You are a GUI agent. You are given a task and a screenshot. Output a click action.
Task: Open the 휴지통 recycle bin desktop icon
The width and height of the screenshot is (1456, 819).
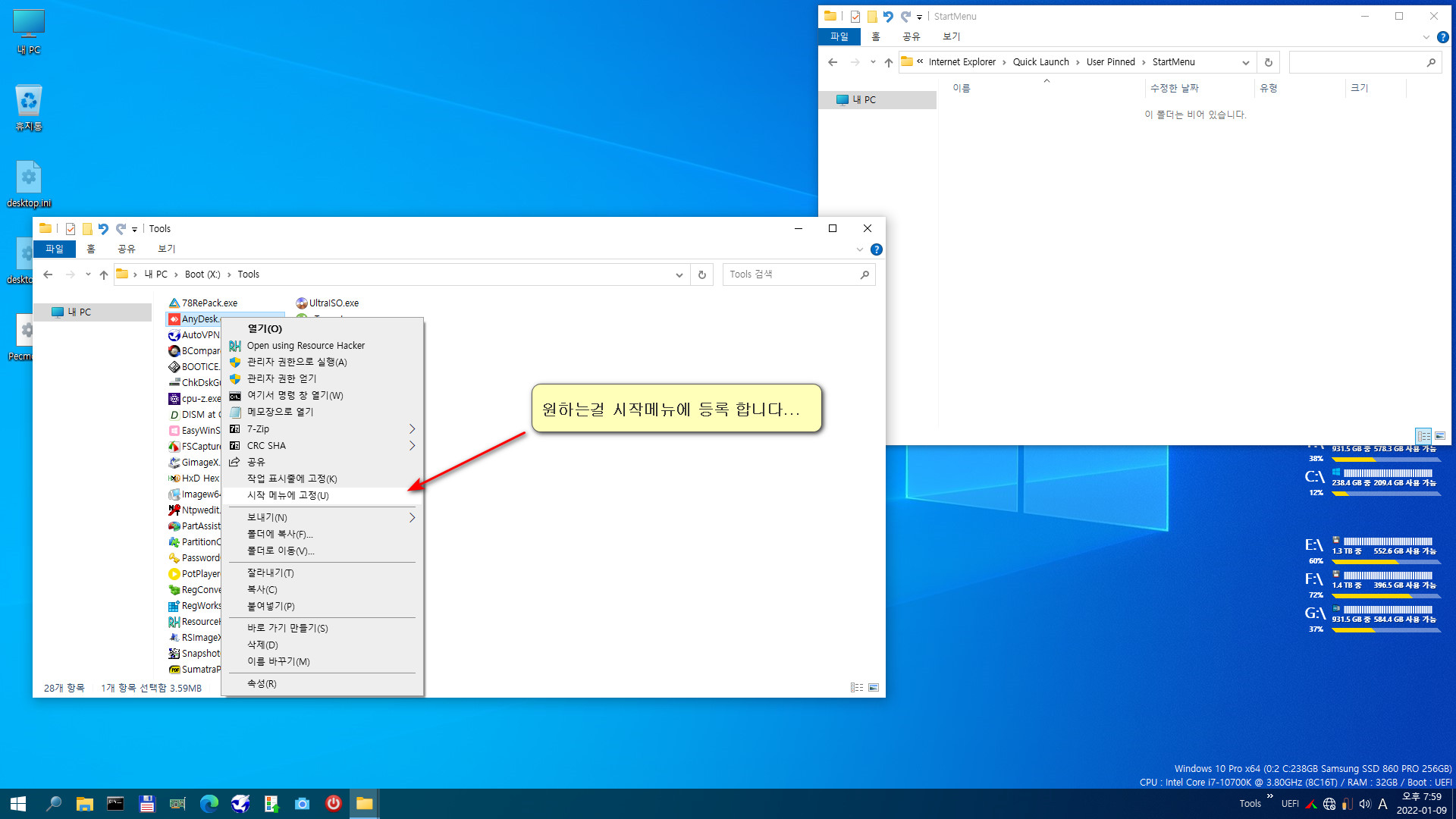29,108
